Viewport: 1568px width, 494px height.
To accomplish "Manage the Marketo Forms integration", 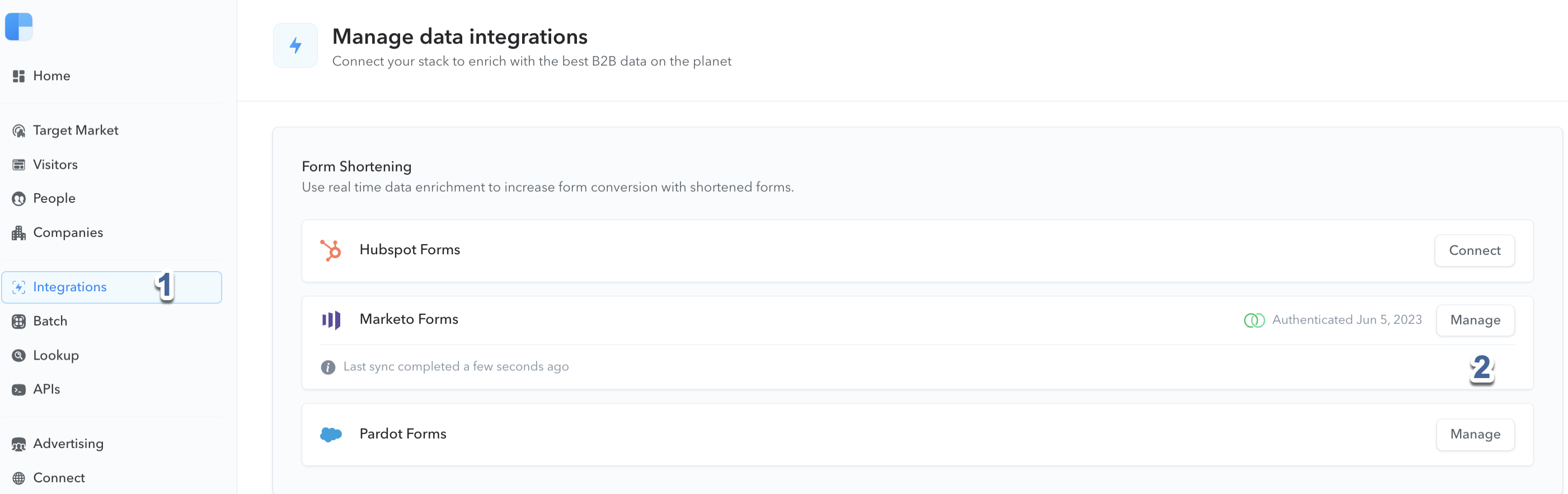I will tap(1475, 320).
